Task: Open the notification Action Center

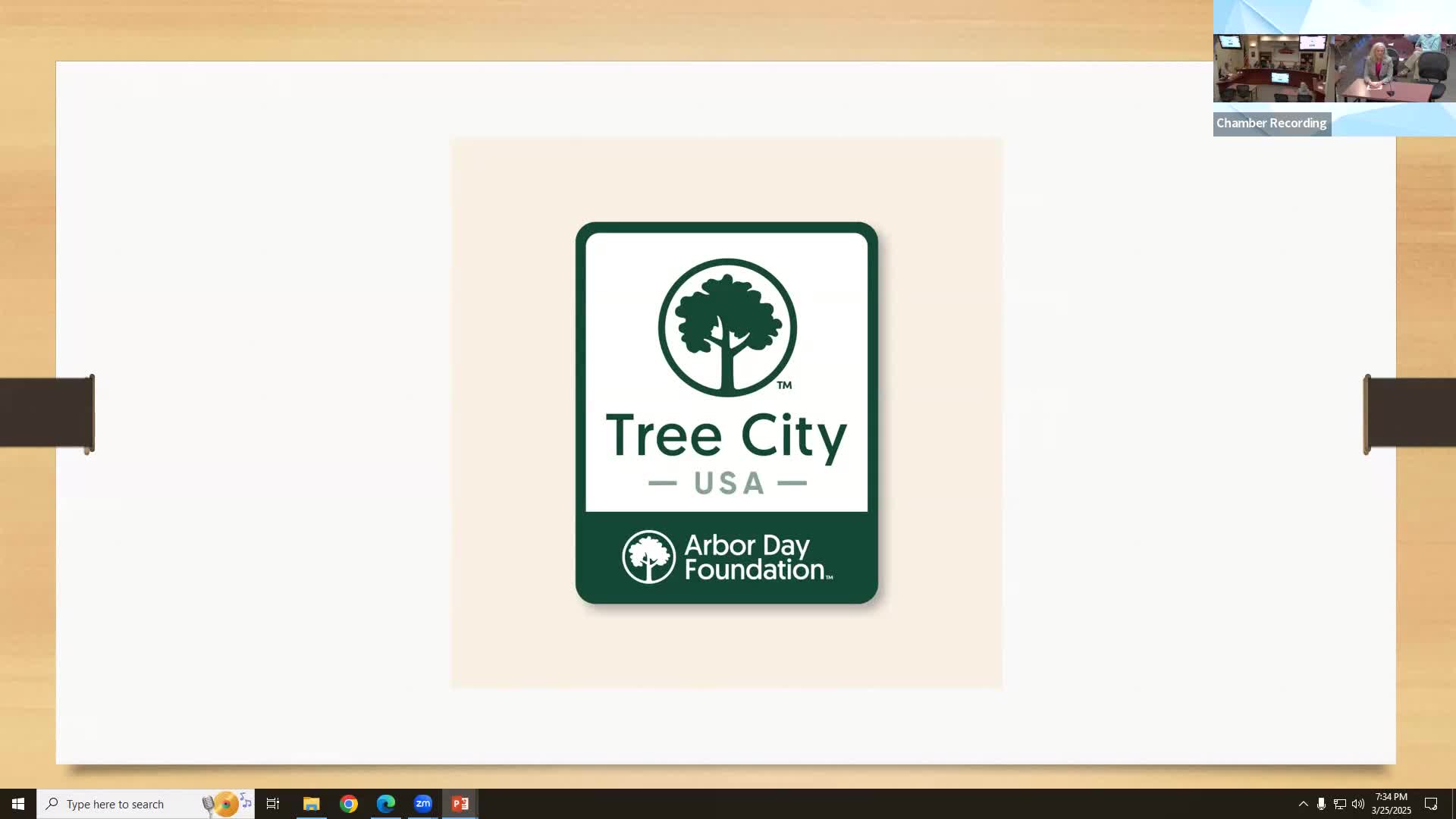Action: [1431, 804]
